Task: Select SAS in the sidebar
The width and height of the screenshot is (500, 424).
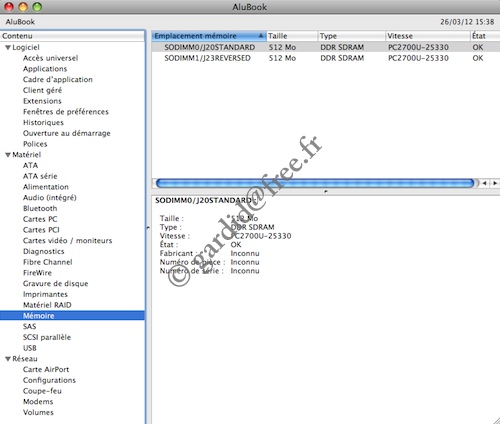Action: pyautogui.click(x=29, y=327)
